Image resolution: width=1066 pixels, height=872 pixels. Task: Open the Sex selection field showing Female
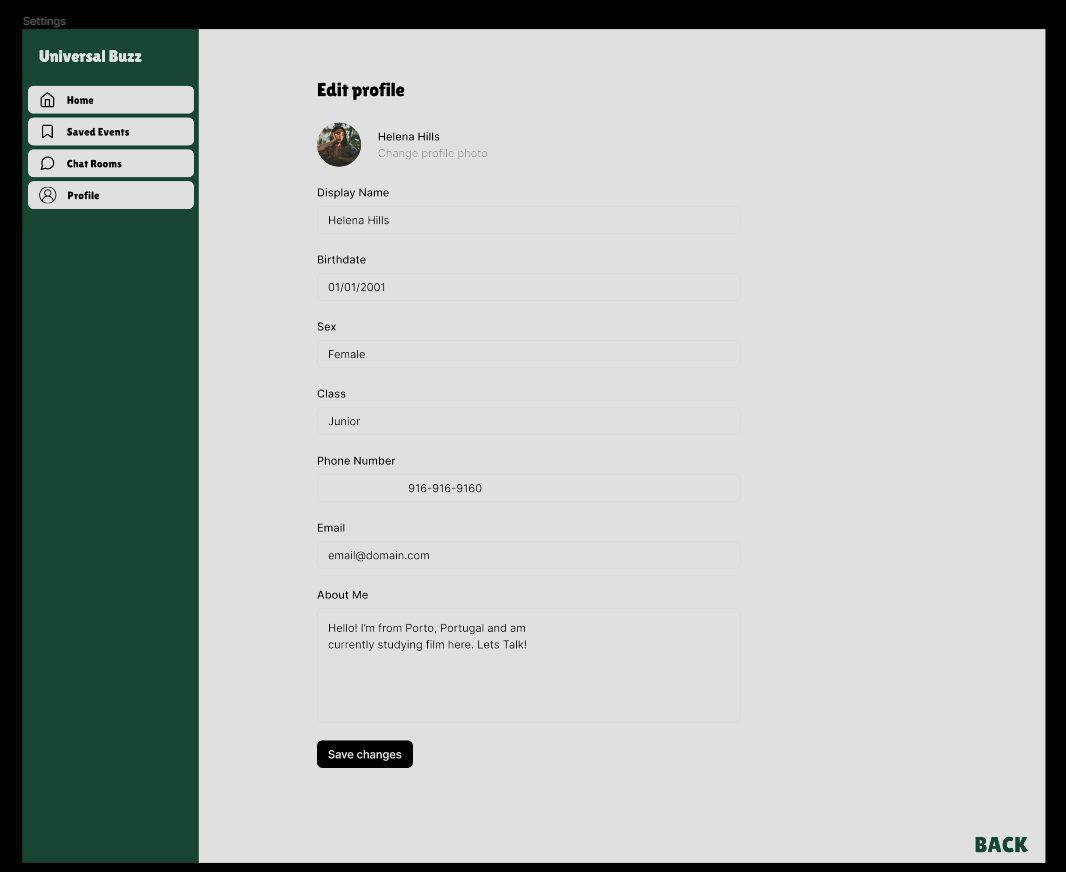pyautogui.click(x=528, y=354)
